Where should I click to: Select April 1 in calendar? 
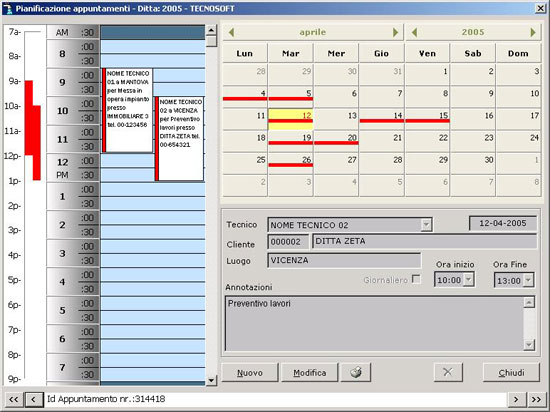[x=427, y=75]
